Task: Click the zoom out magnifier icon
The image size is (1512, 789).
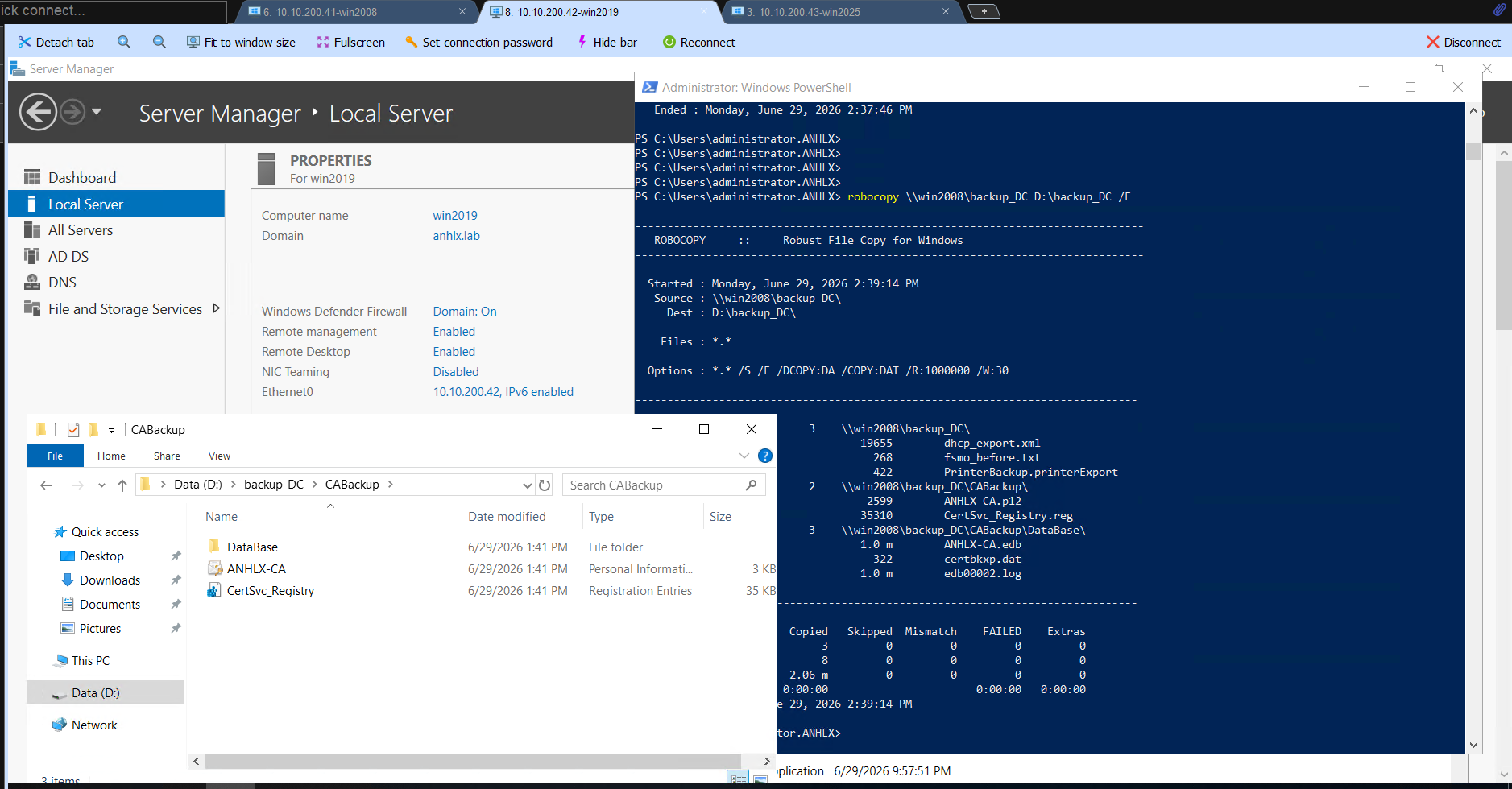Action: click(x=159, y=42)
